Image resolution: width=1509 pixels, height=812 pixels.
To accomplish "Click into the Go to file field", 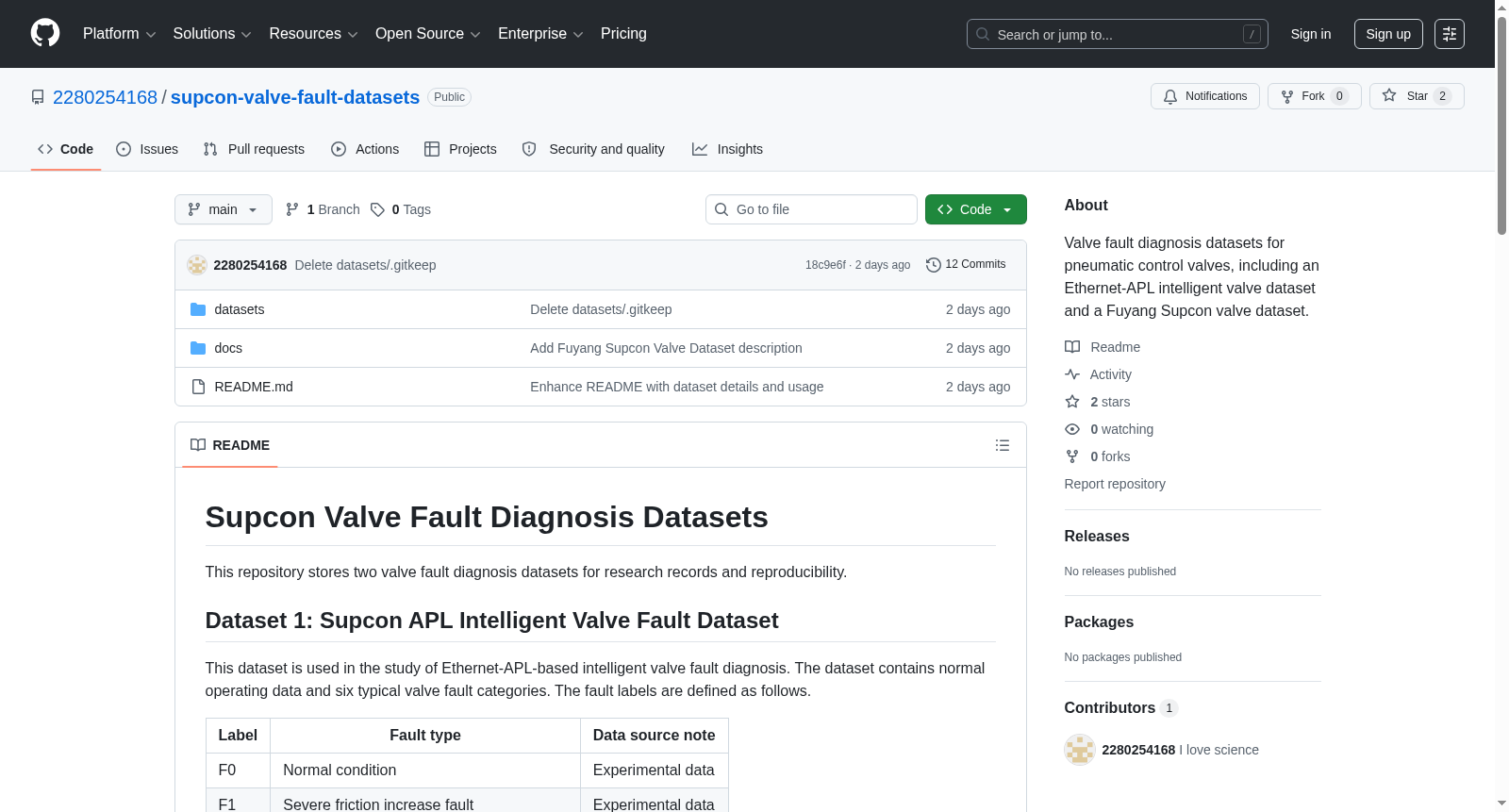I will 811,209.
